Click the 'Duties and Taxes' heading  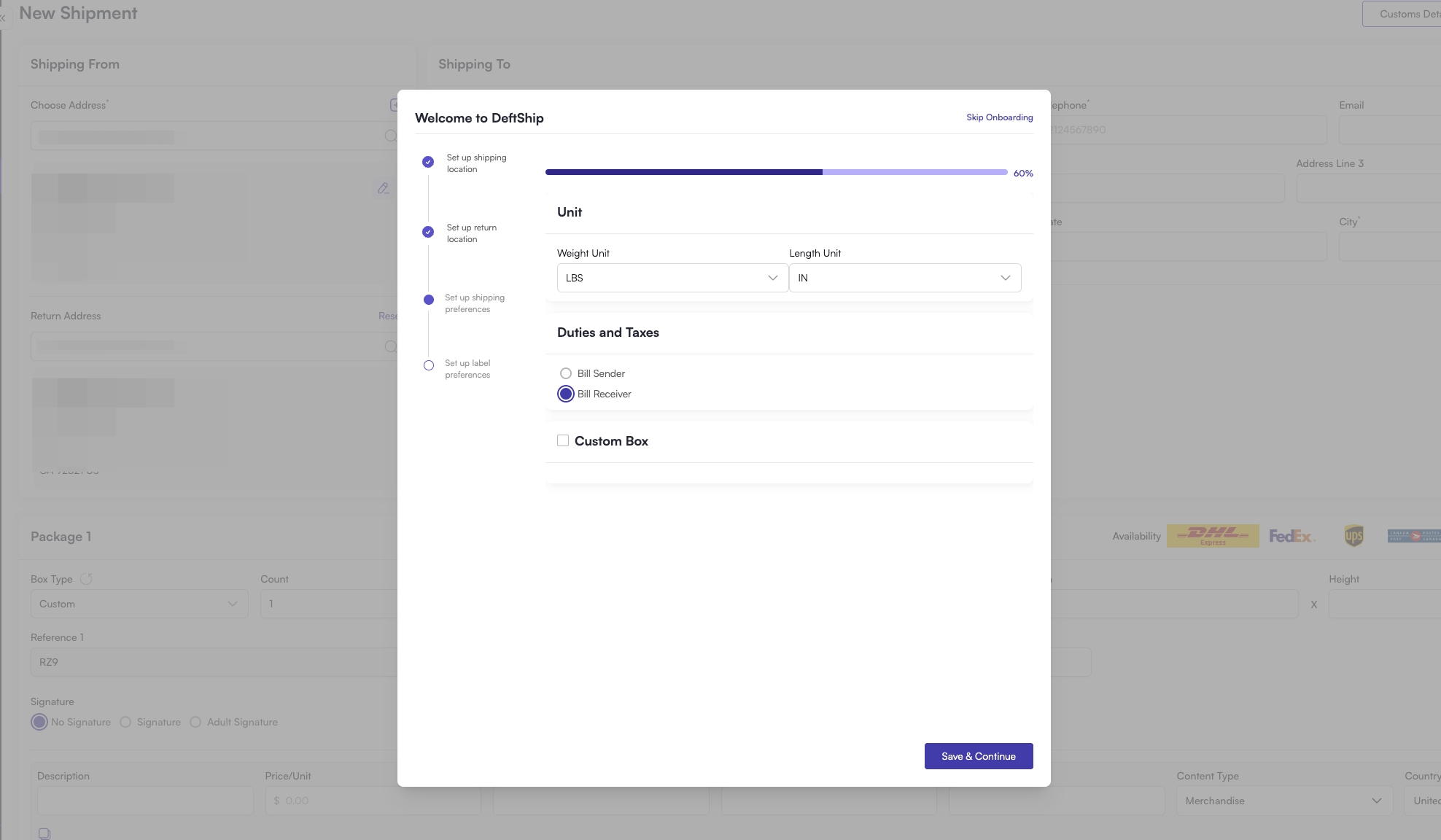[x=608, y=332]
